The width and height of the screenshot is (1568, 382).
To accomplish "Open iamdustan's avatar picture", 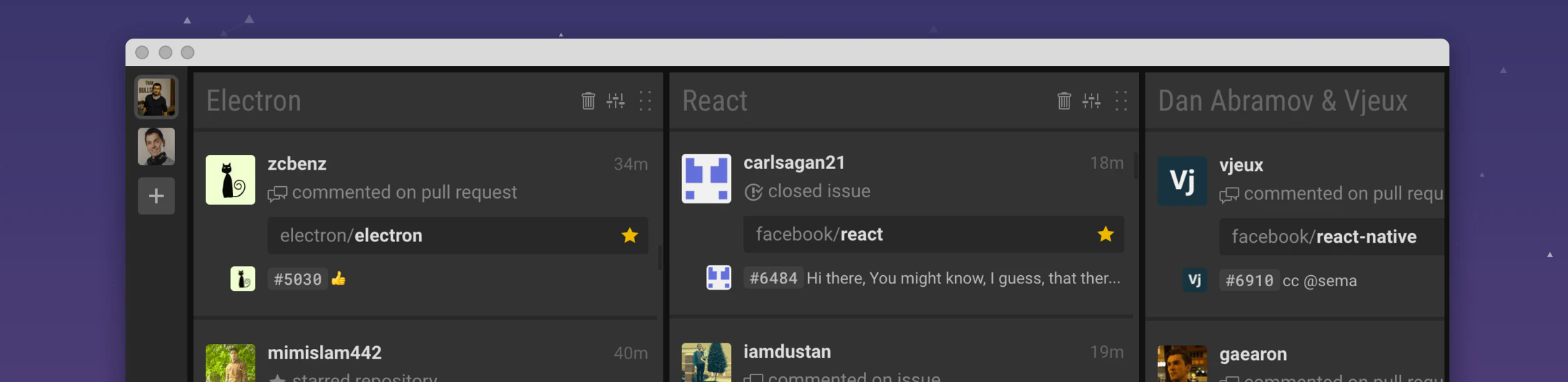I will (x=706, y=362).
